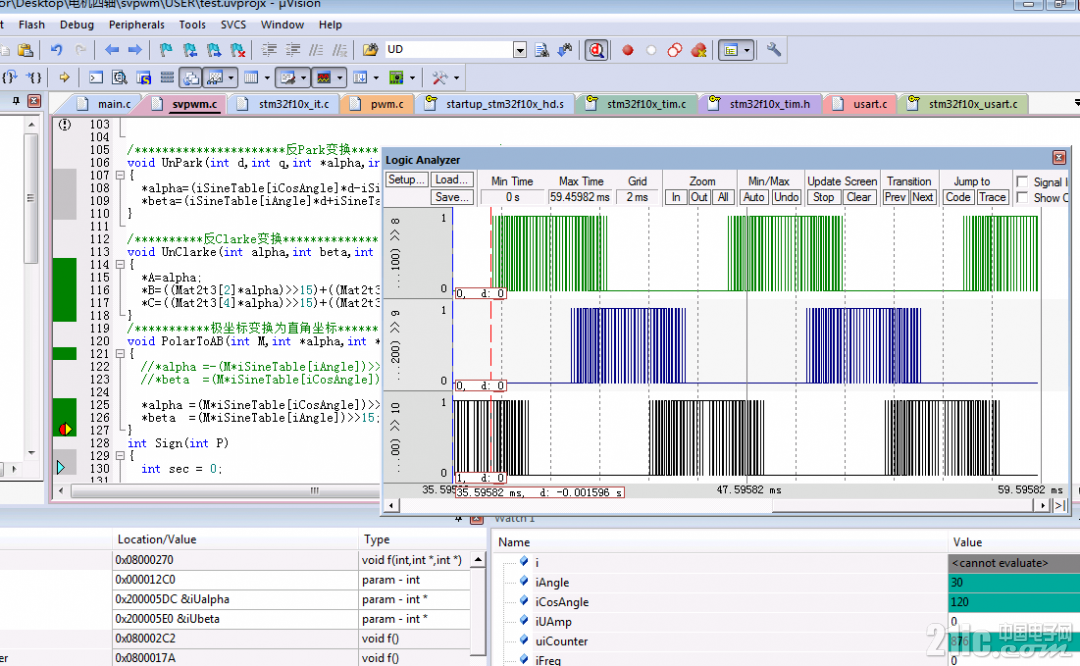Click the Logic Analyzer horizontal scrollbar thumb
Viewport: 1080px width, 666px height.
coord(902,506)
